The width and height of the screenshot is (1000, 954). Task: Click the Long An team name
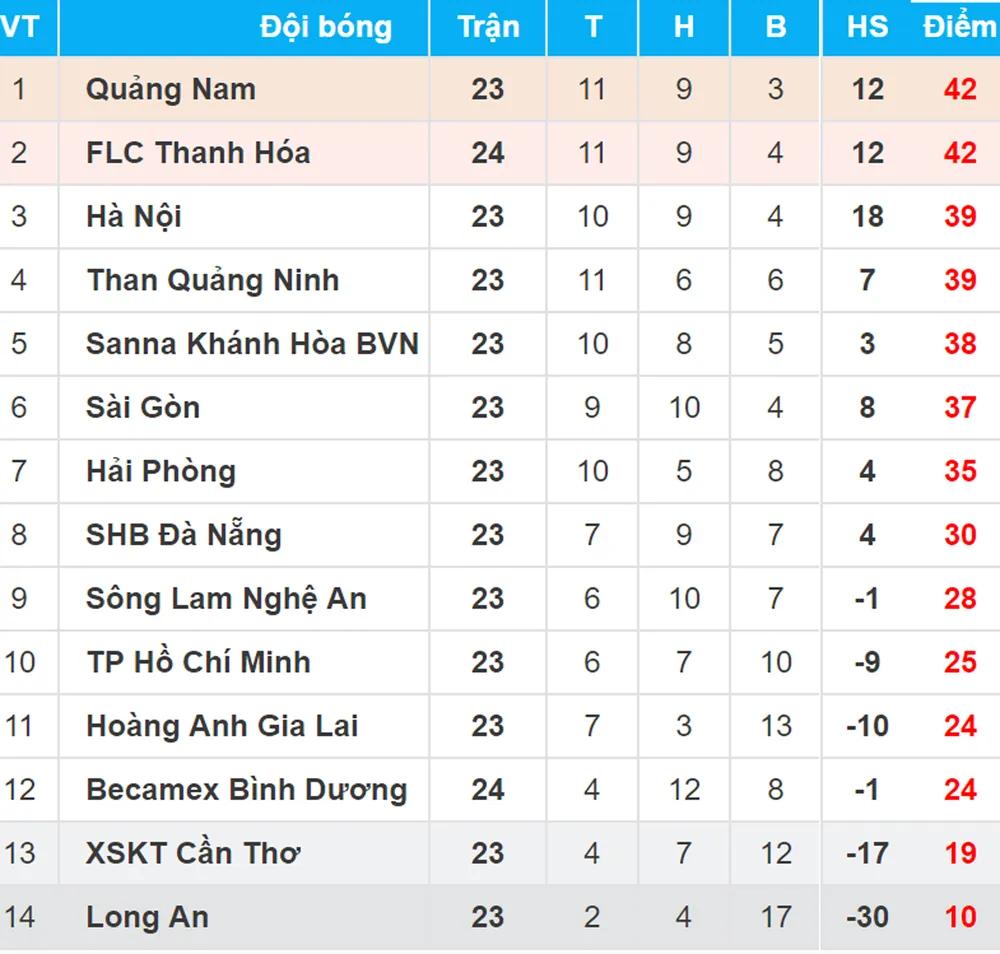(x=147, y=917)
